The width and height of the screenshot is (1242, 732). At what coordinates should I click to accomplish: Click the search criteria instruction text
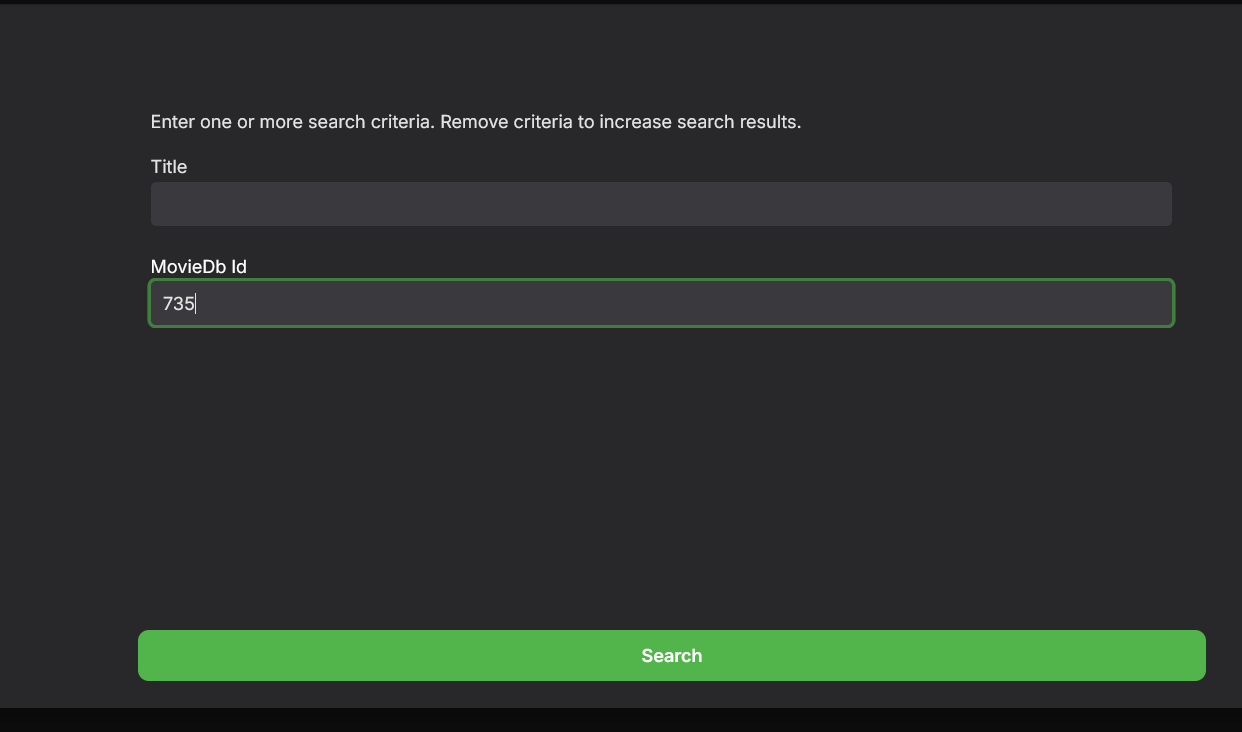coord(475,122)
